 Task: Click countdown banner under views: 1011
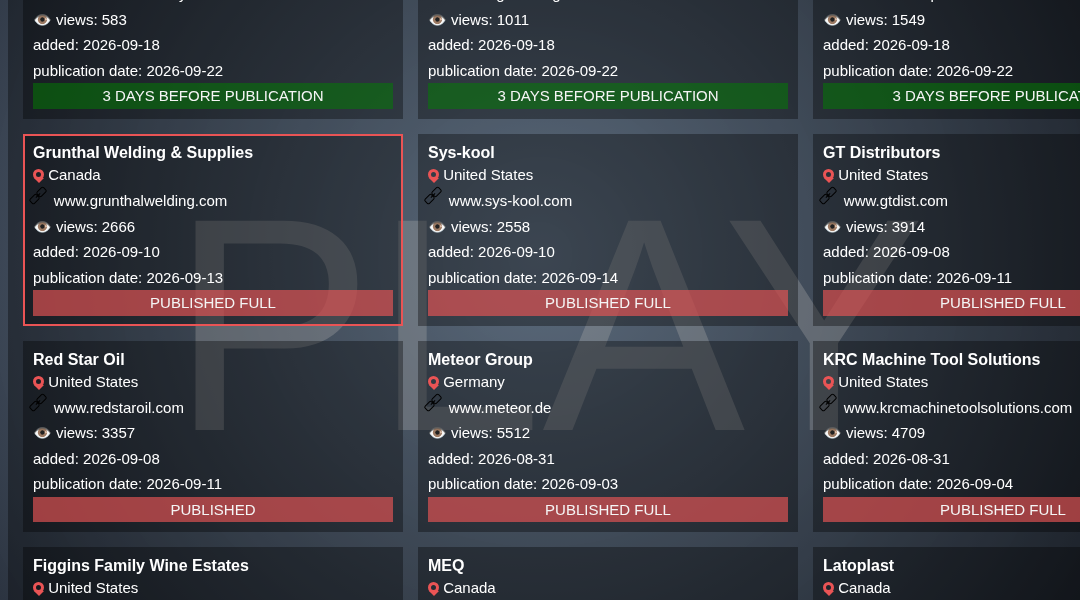608,96
